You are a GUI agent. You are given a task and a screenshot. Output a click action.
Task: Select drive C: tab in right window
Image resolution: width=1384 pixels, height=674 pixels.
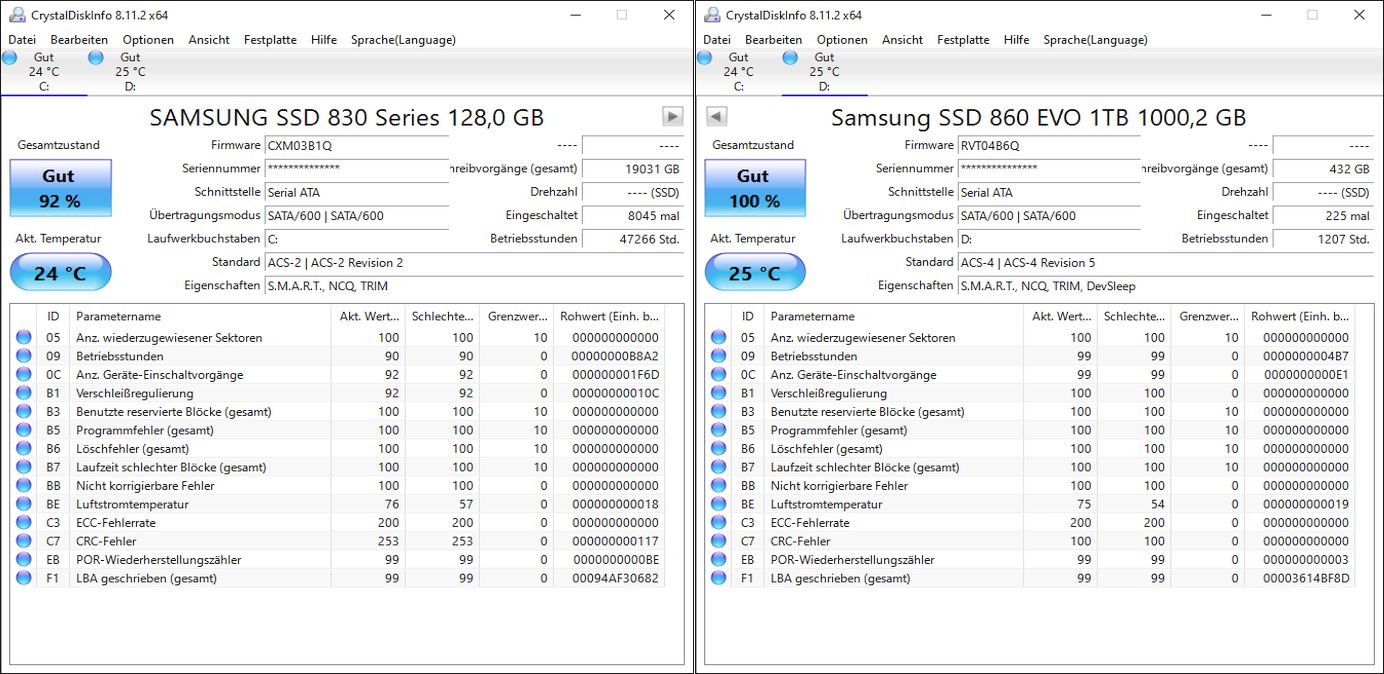738,72
